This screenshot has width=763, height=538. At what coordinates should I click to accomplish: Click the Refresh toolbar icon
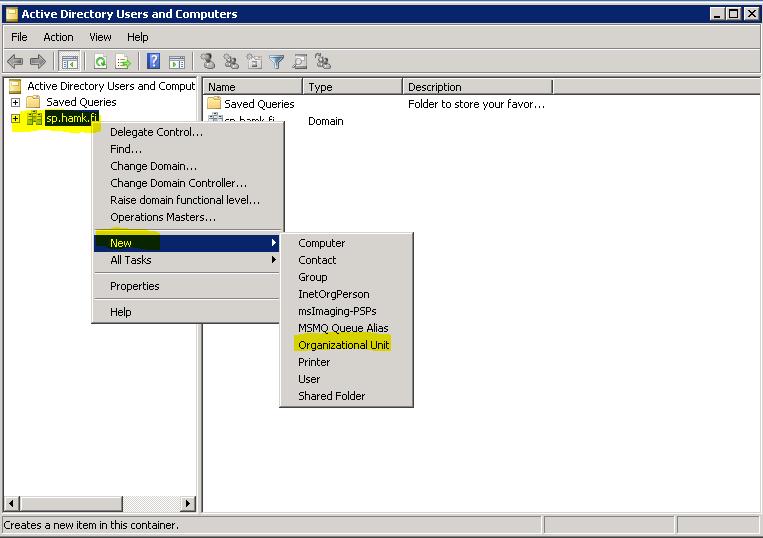tap(100, 62)
